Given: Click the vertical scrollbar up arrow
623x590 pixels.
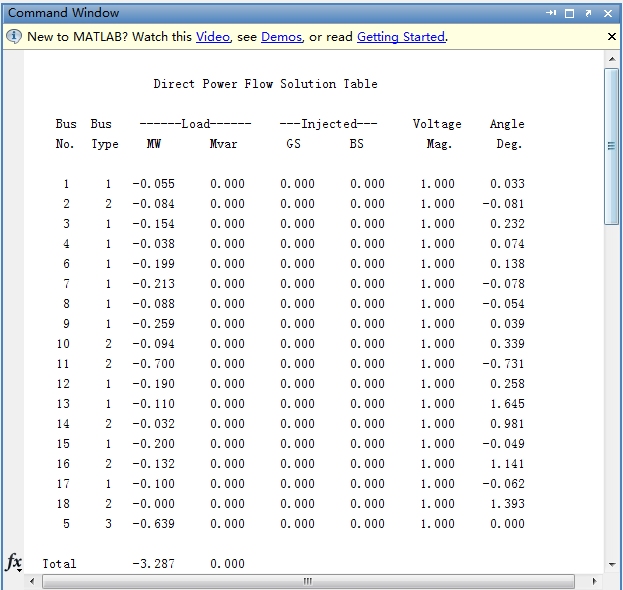Looking at the screenshot, I should coord(612,59).
